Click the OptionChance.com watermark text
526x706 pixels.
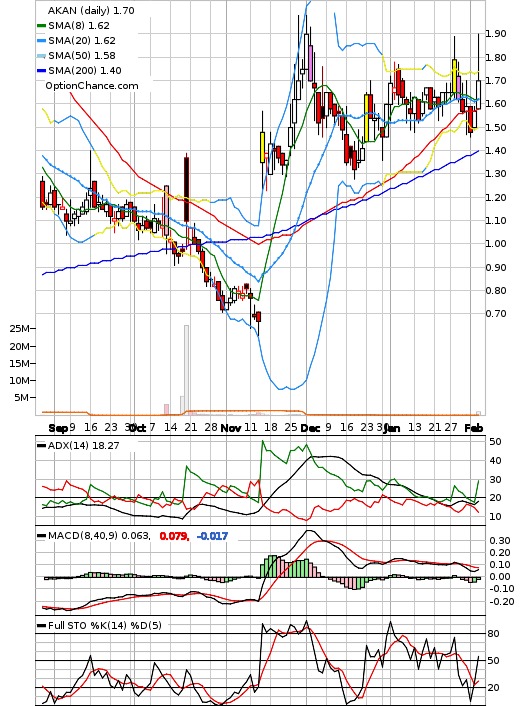92,86
